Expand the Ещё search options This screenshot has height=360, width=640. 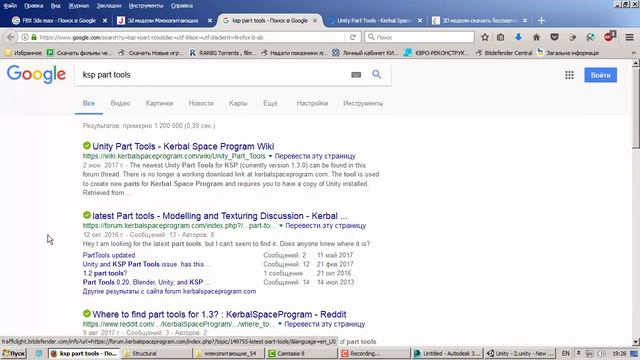tap(270, 103)
